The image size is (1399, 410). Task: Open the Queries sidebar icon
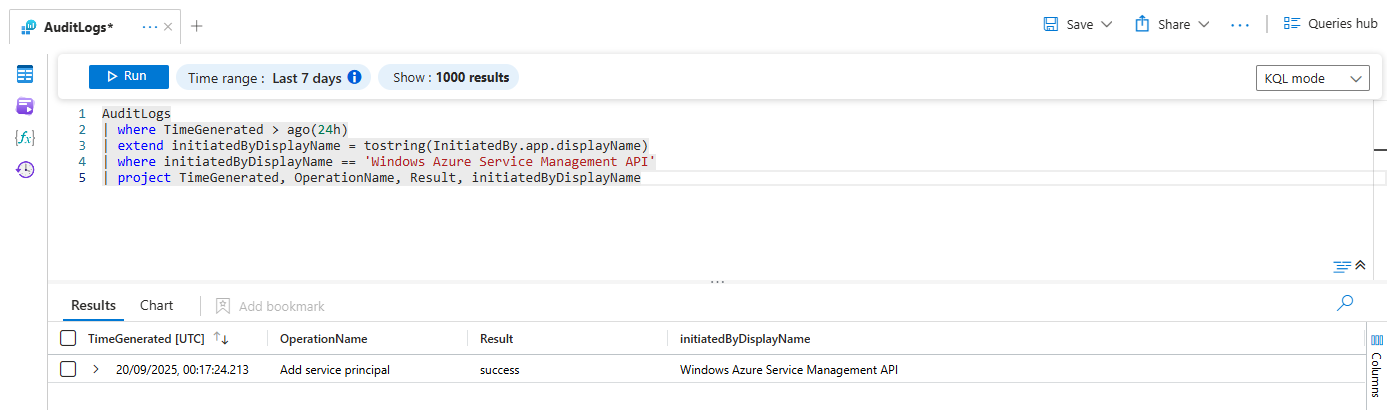(x=25, y=106)
